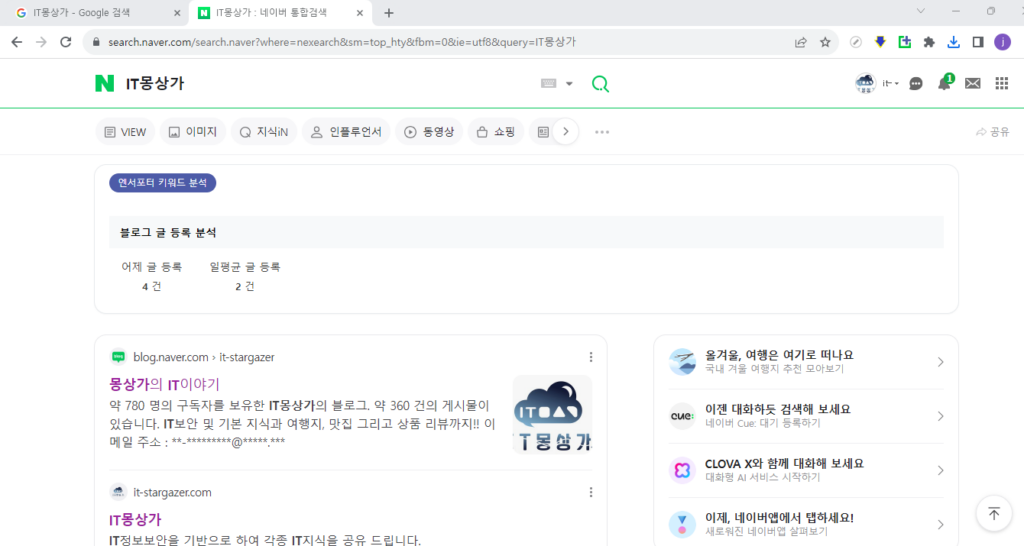
Task: Click the green search magnifier icon
Action: click(x=600, y=84)
